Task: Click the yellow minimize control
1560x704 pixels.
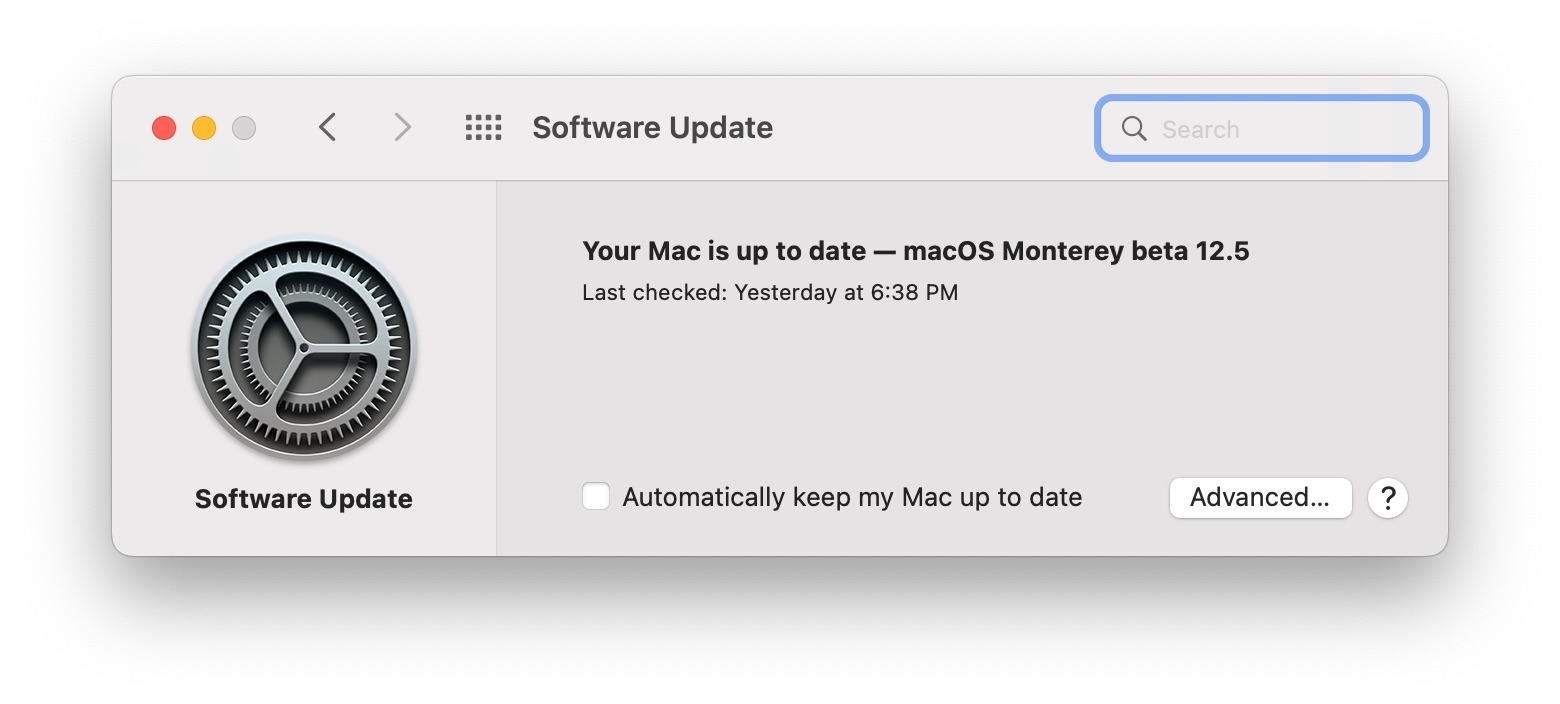Action: [204, 127]
